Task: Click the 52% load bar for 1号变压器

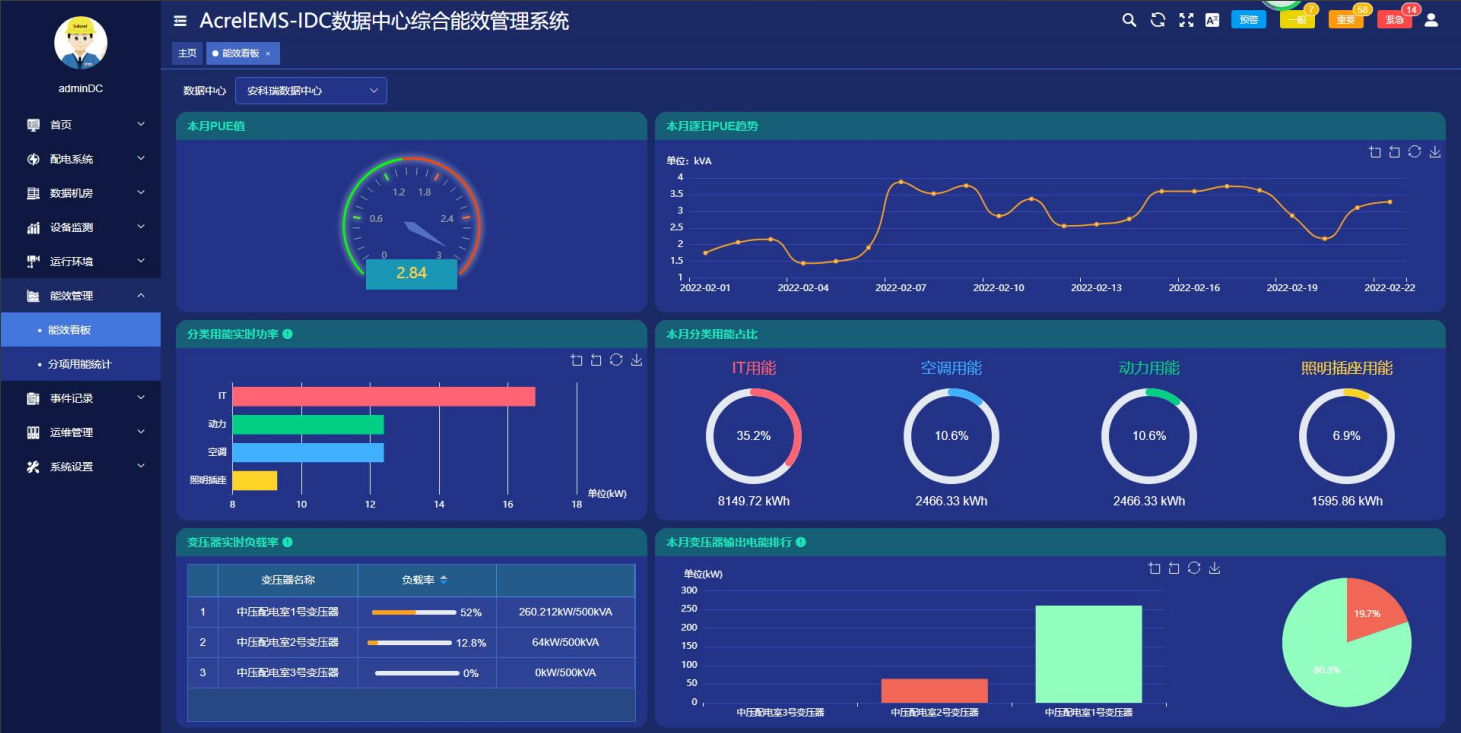Action: (x=414, y=612)
